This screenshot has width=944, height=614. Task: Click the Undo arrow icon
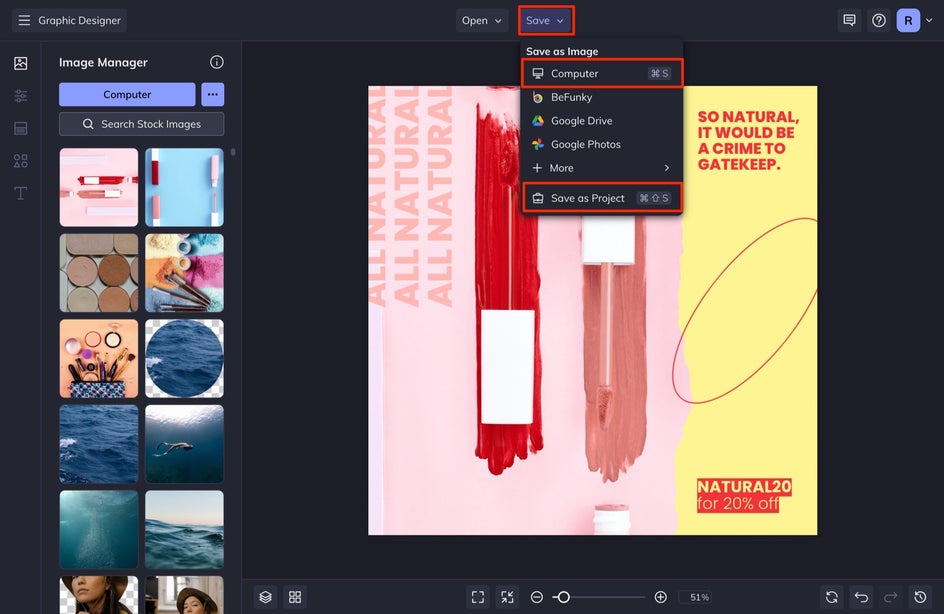[x=861, y=597]
